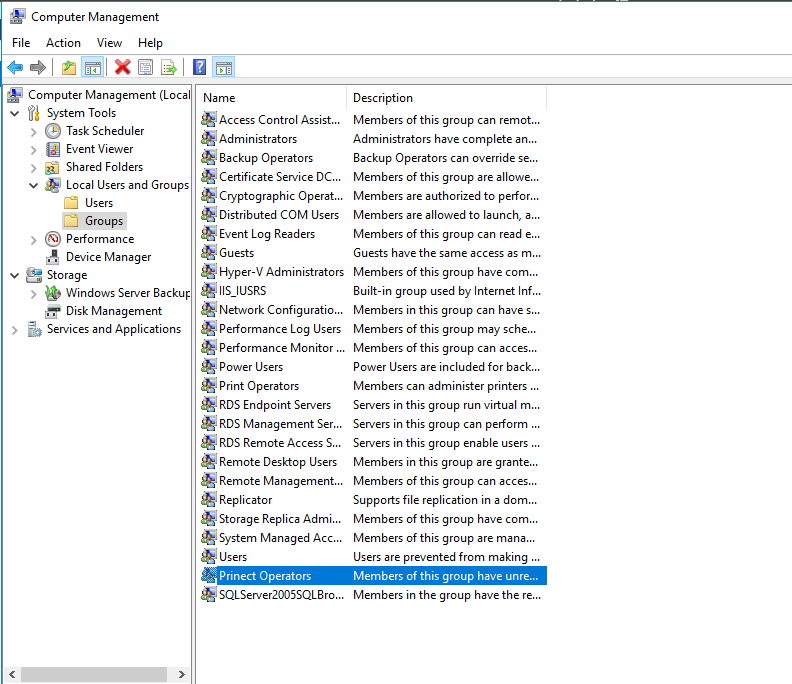This screenshot has width=792, height=684.
Task: Click the Export List toolbar icon
Action: tap(169, 68)
